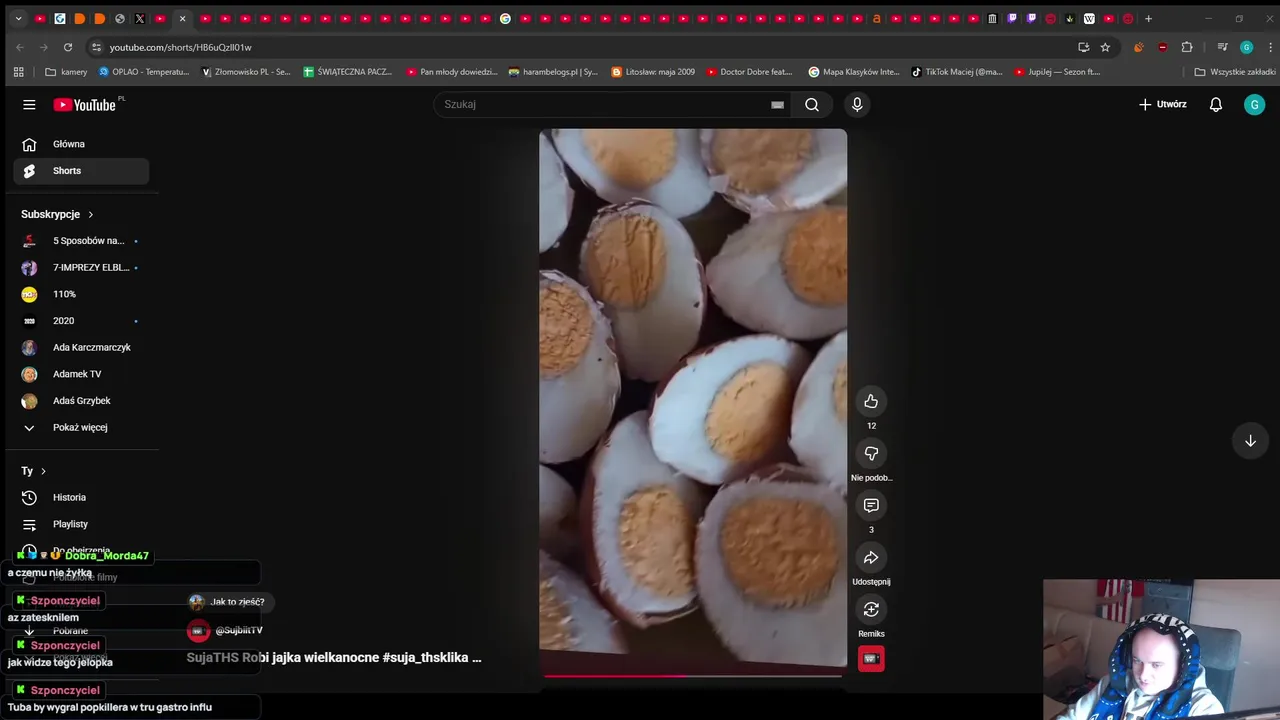Open the Złomowisko PL bookmark
The height and width of the screenshot is (720, 1280).
click(246, 72)
